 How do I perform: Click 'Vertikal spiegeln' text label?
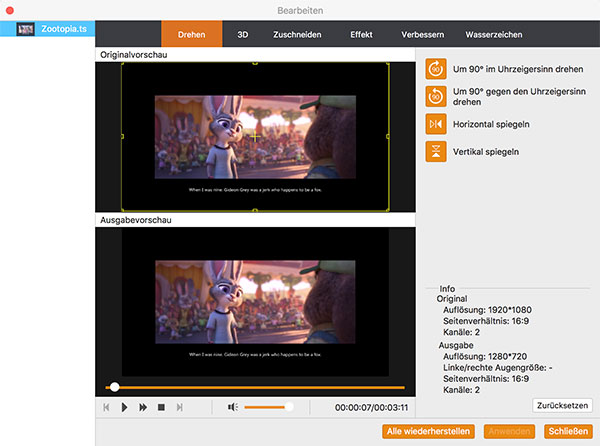[486, 152]
